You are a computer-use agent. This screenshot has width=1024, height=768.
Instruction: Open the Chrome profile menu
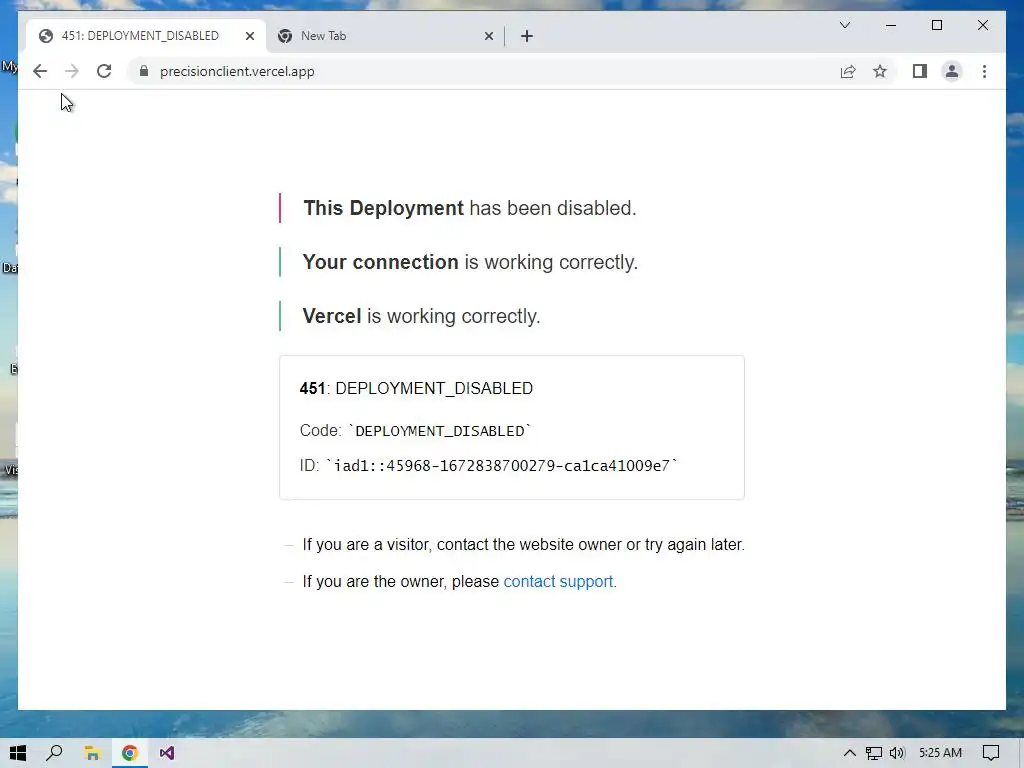(x=952, y=71)
